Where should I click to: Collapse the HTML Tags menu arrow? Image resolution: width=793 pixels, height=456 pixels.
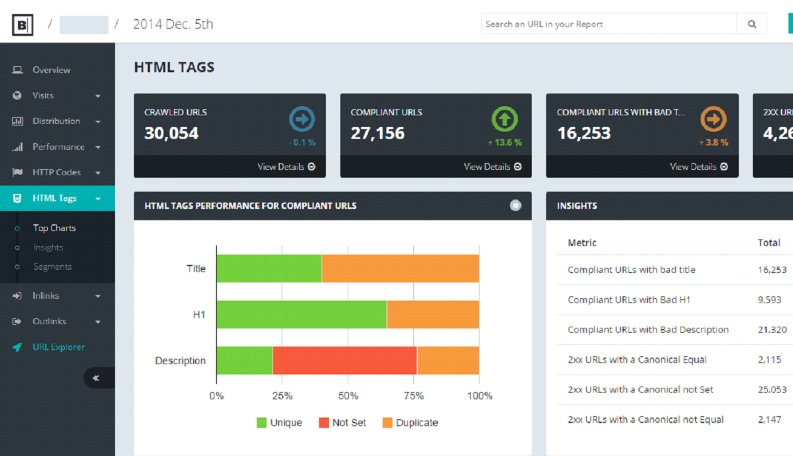(98, 199)
